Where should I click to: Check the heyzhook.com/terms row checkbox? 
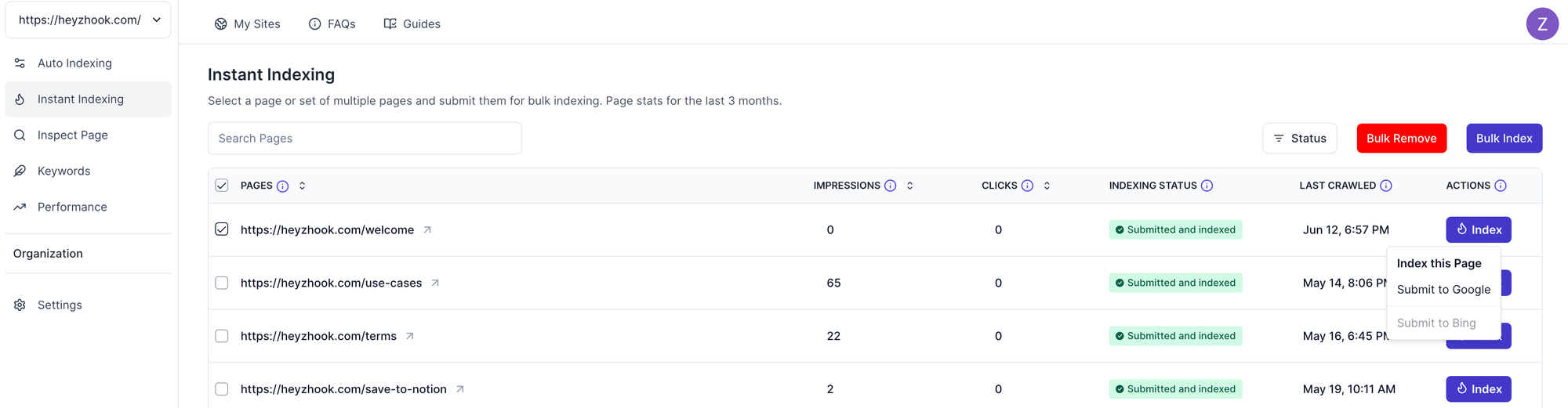pos(222,336)
